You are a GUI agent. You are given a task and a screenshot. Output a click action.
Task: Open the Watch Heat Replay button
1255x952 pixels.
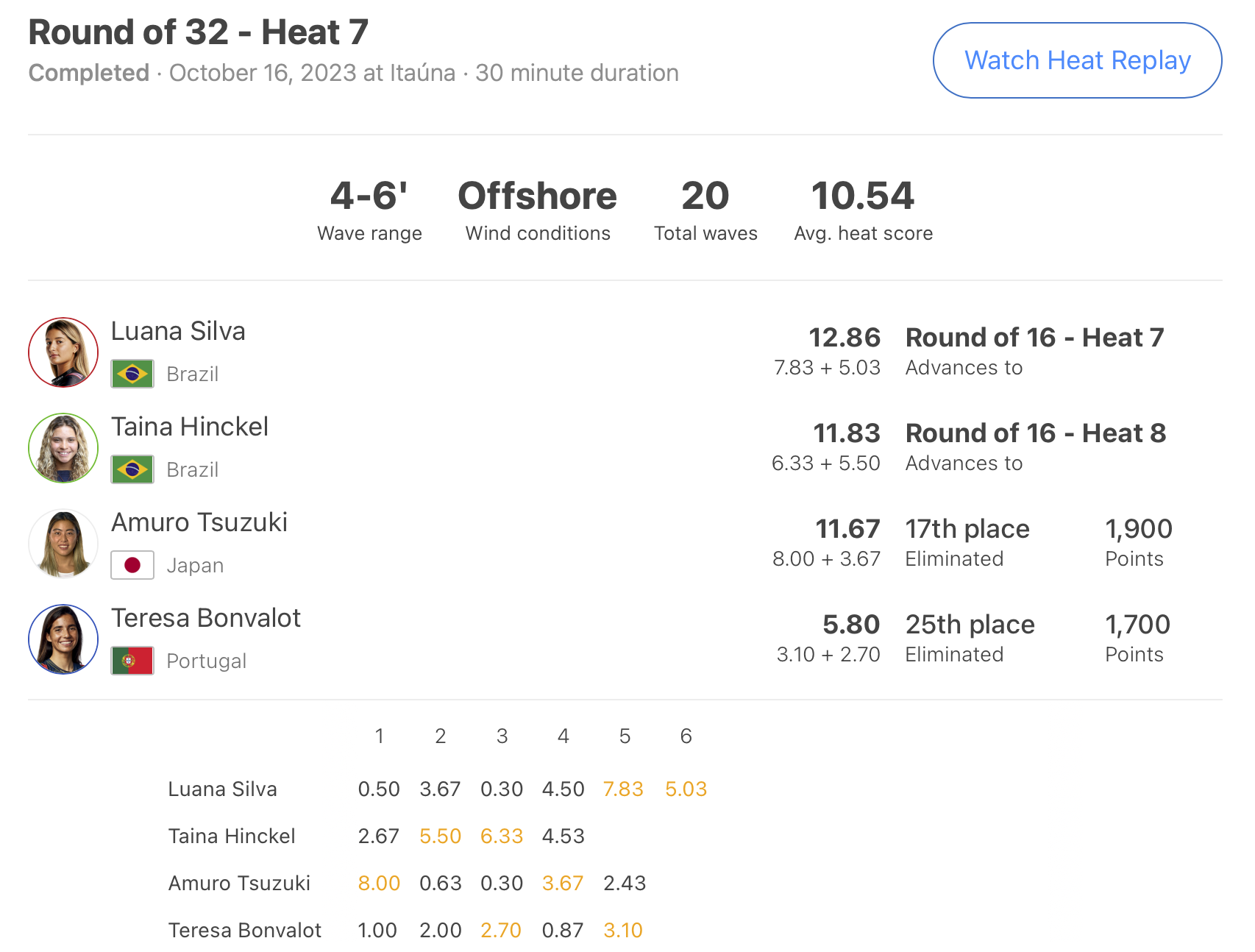1077,60
